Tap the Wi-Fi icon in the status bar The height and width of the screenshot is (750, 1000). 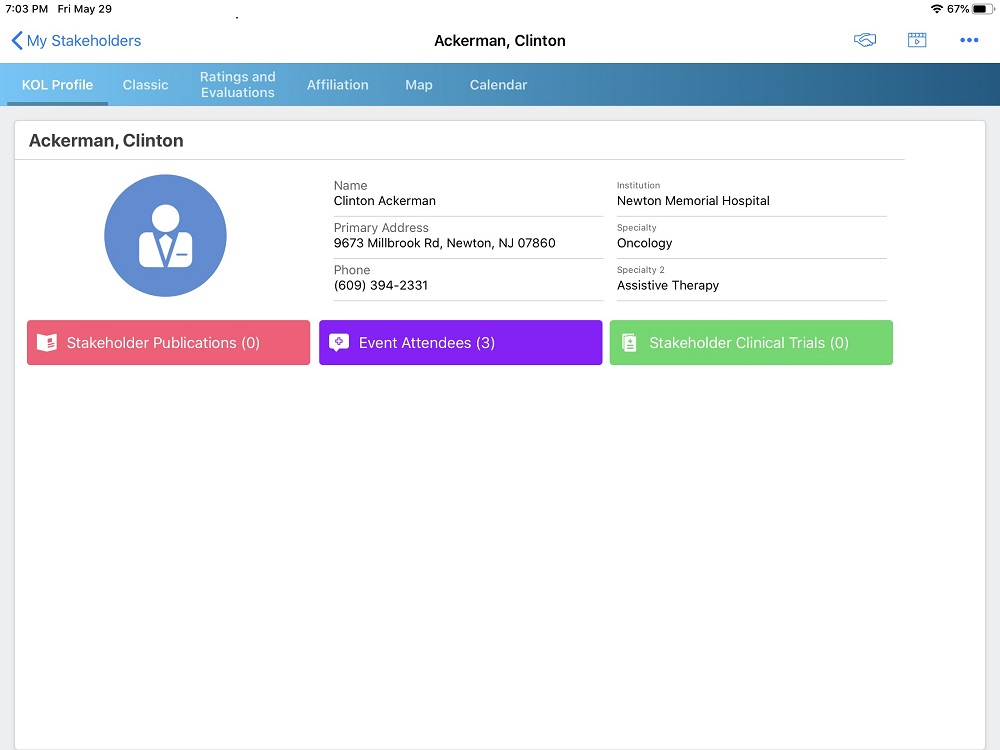coord(936,9)
